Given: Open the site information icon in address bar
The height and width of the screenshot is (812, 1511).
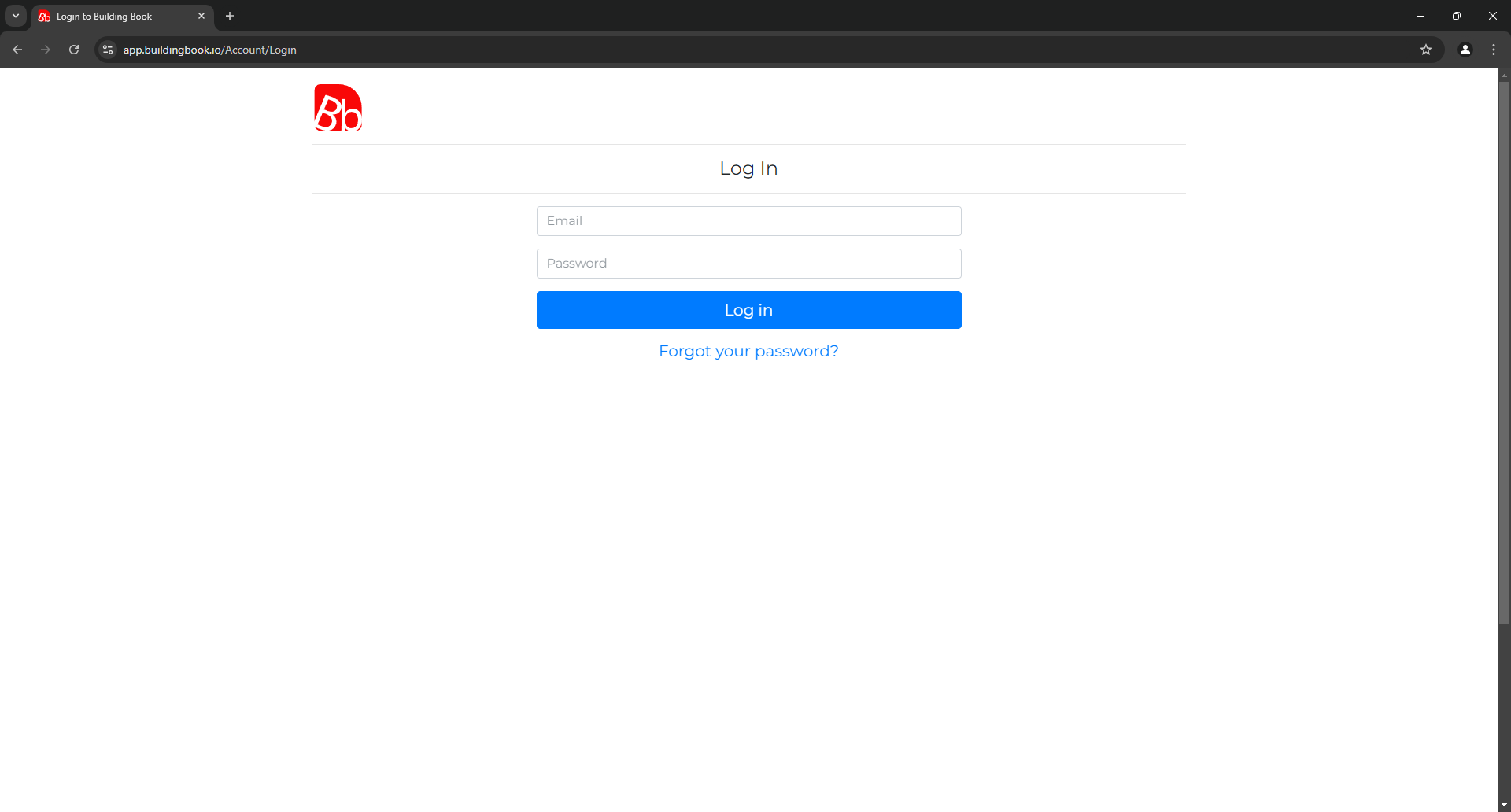Looking at the screenshot, I should (x=107, y=49).
